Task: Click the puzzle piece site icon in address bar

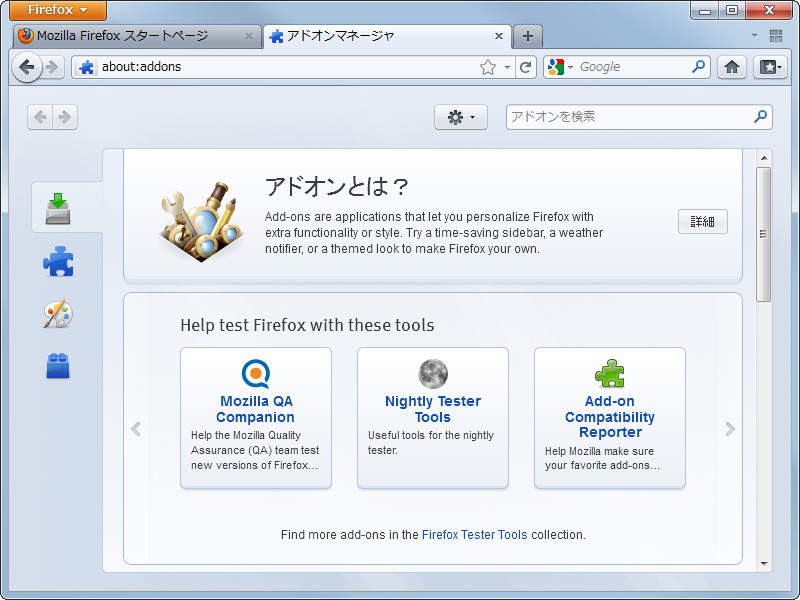Action: pos(87,67)
